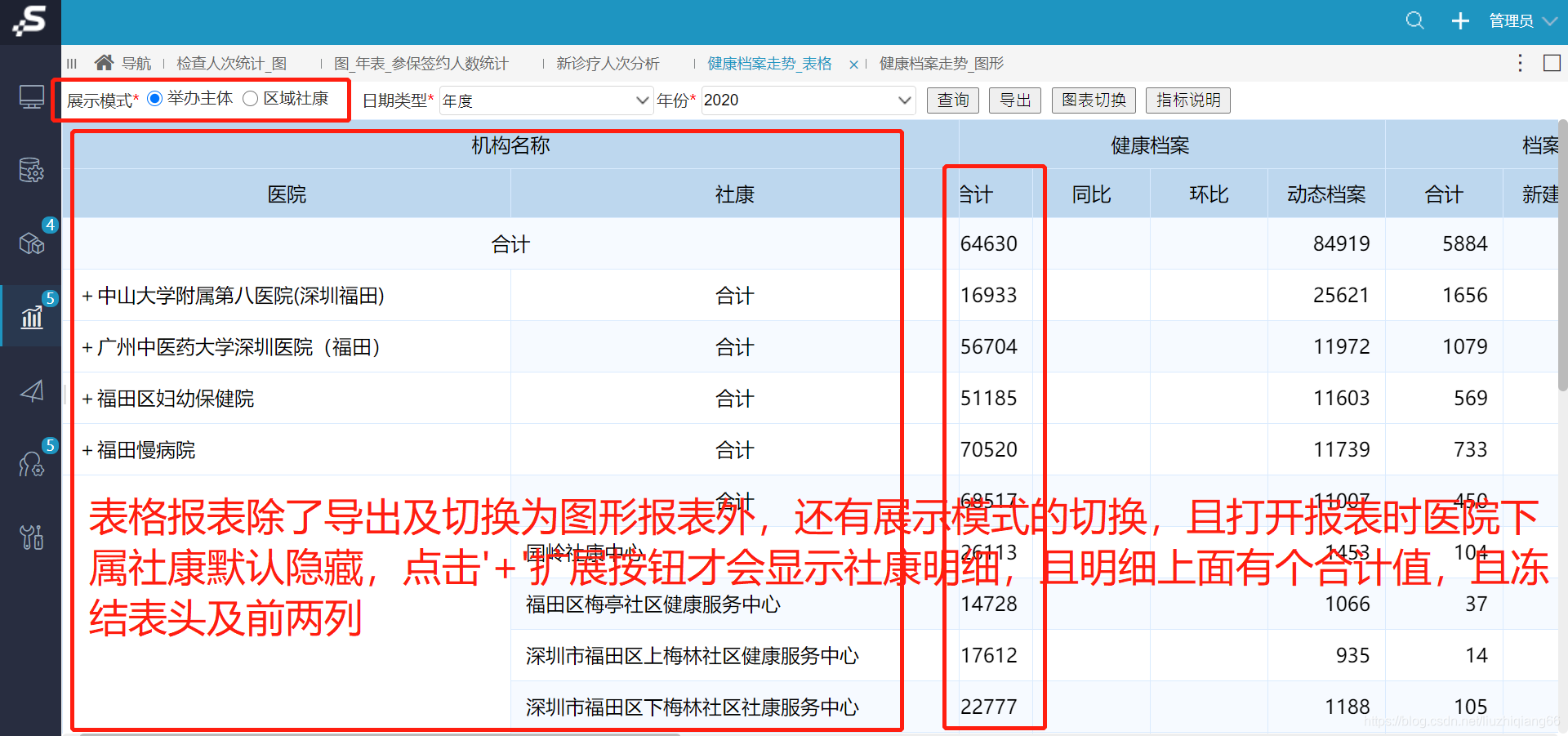This screenshot has width=1568, height=736.
Task: Open the bar chart analysis sidebar icon
Action: [x=32, y=316]
